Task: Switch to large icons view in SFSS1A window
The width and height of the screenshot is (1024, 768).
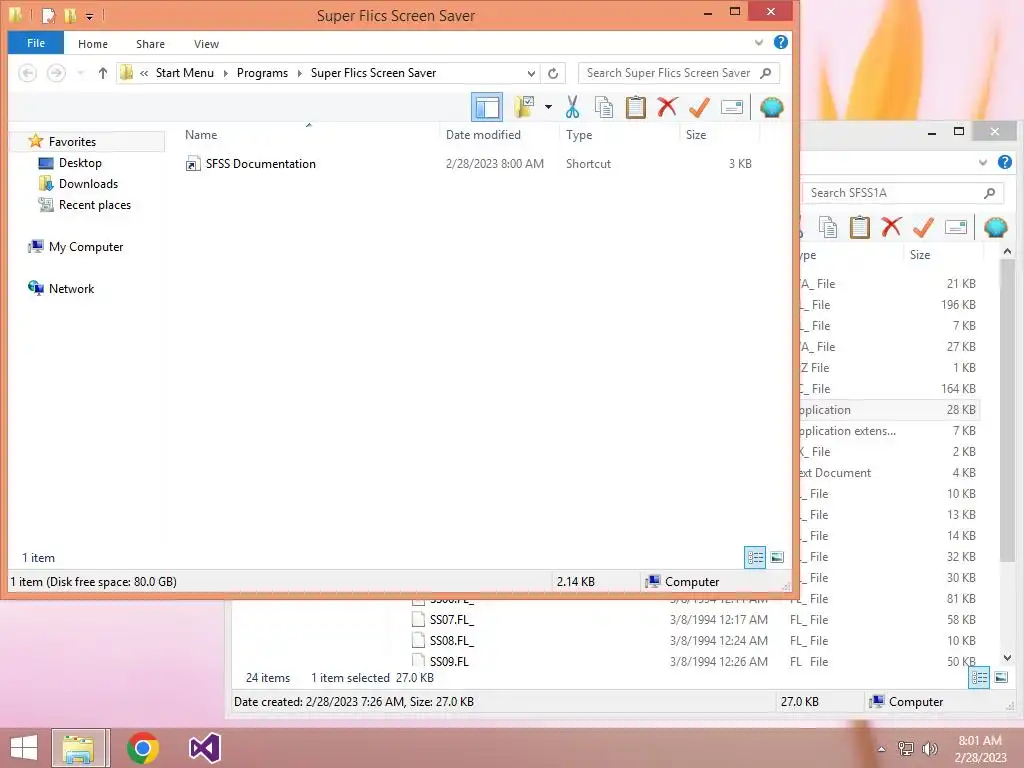Action: (x=1001, y=677)
